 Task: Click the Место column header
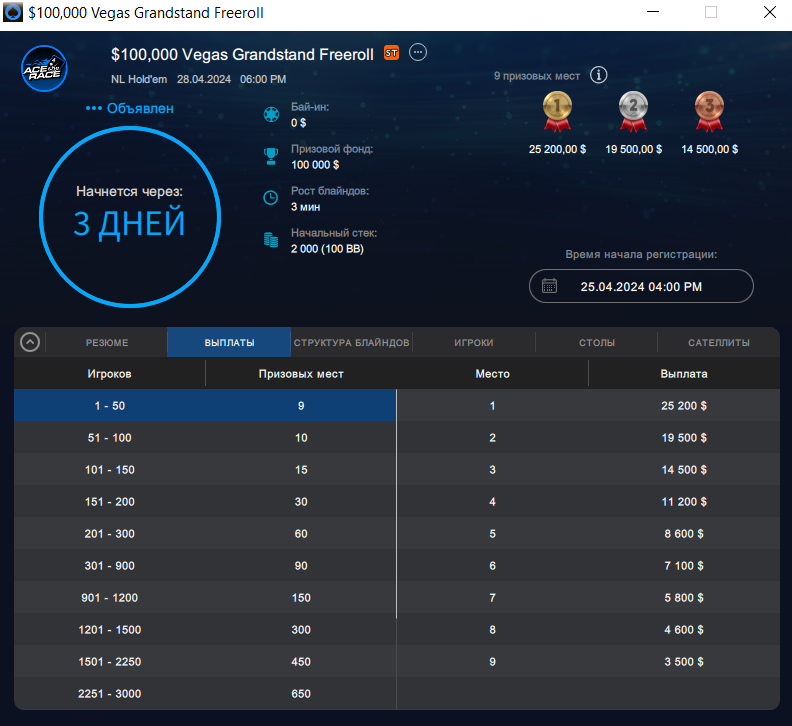[x=492, y=374]
